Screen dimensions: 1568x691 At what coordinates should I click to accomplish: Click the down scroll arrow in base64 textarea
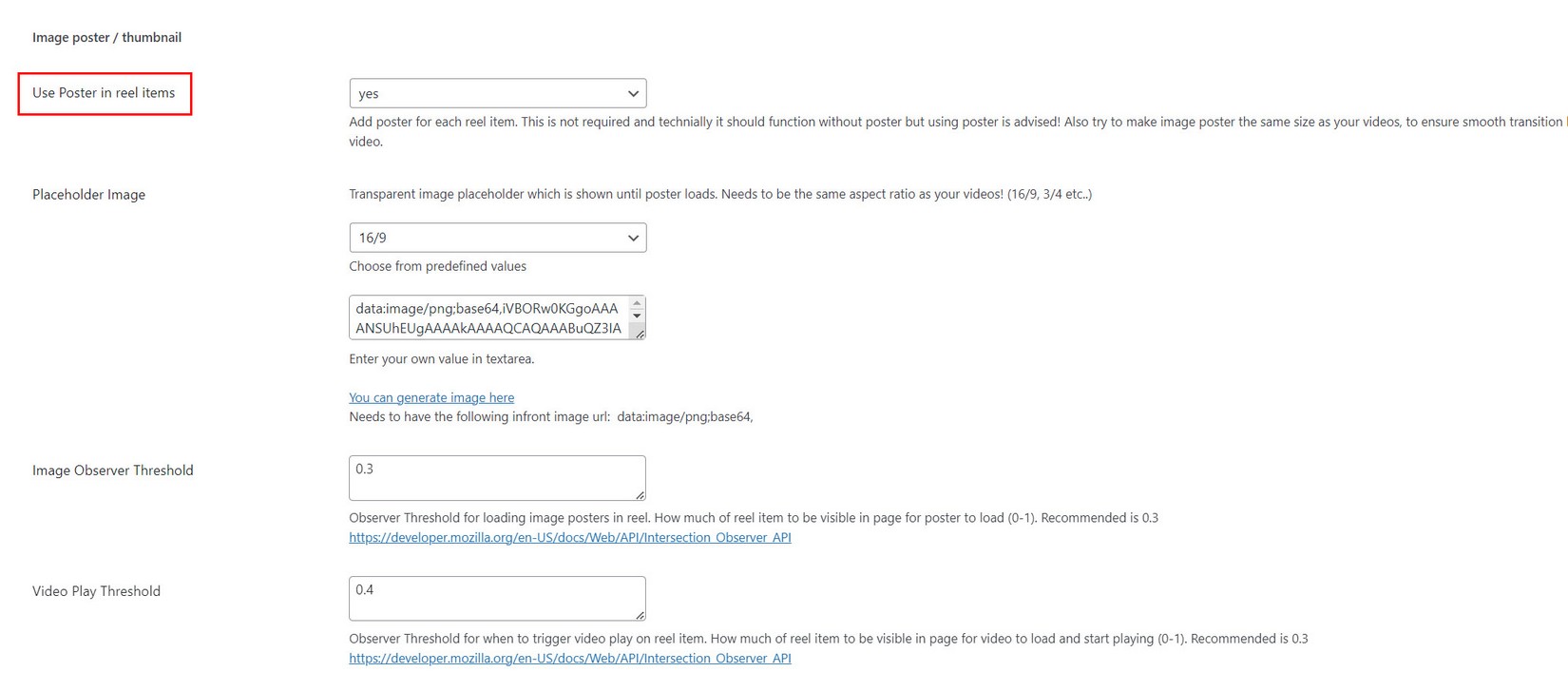[637, 317]
